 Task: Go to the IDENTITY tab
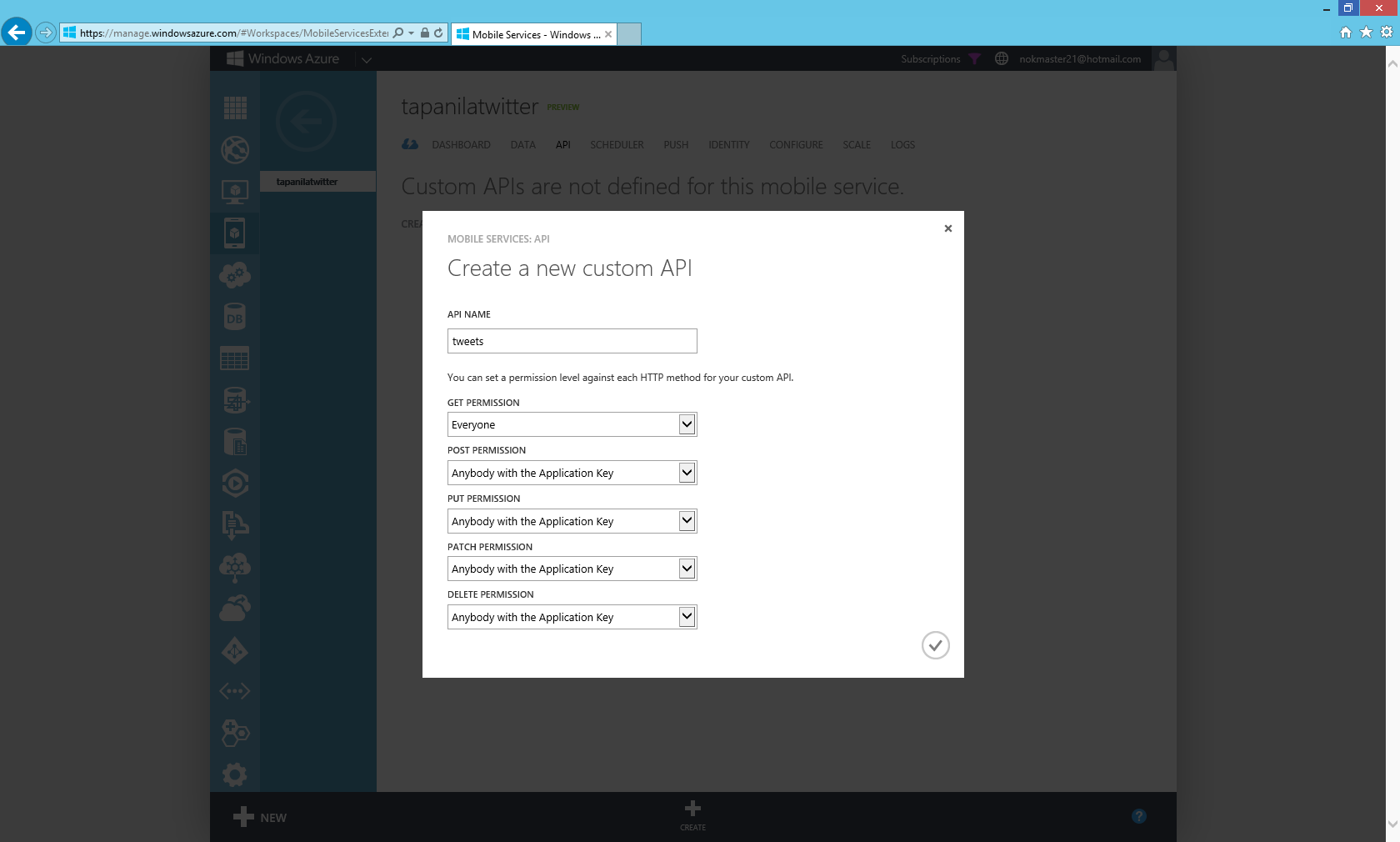pos(728,145)
